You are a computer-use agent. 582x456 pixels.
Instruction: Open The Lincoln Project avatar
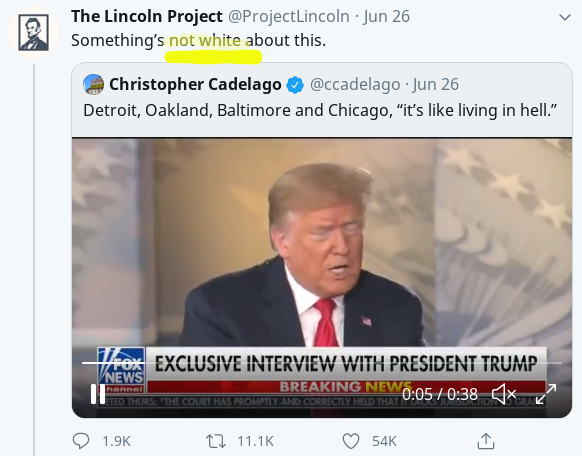click(33, 33)
